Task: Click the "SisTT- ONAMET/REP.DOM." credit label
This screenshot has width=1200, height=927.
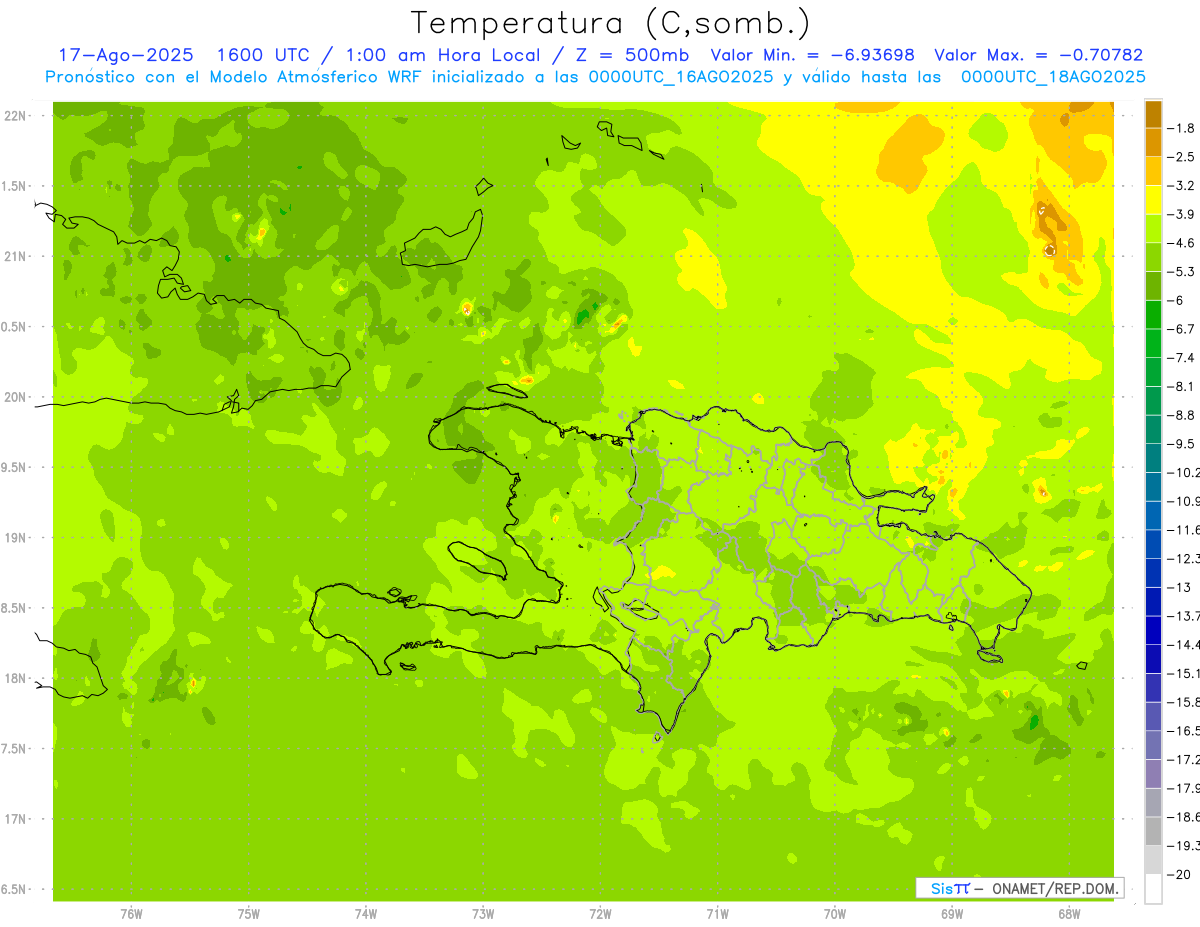Action: [x=1020, y=888]
